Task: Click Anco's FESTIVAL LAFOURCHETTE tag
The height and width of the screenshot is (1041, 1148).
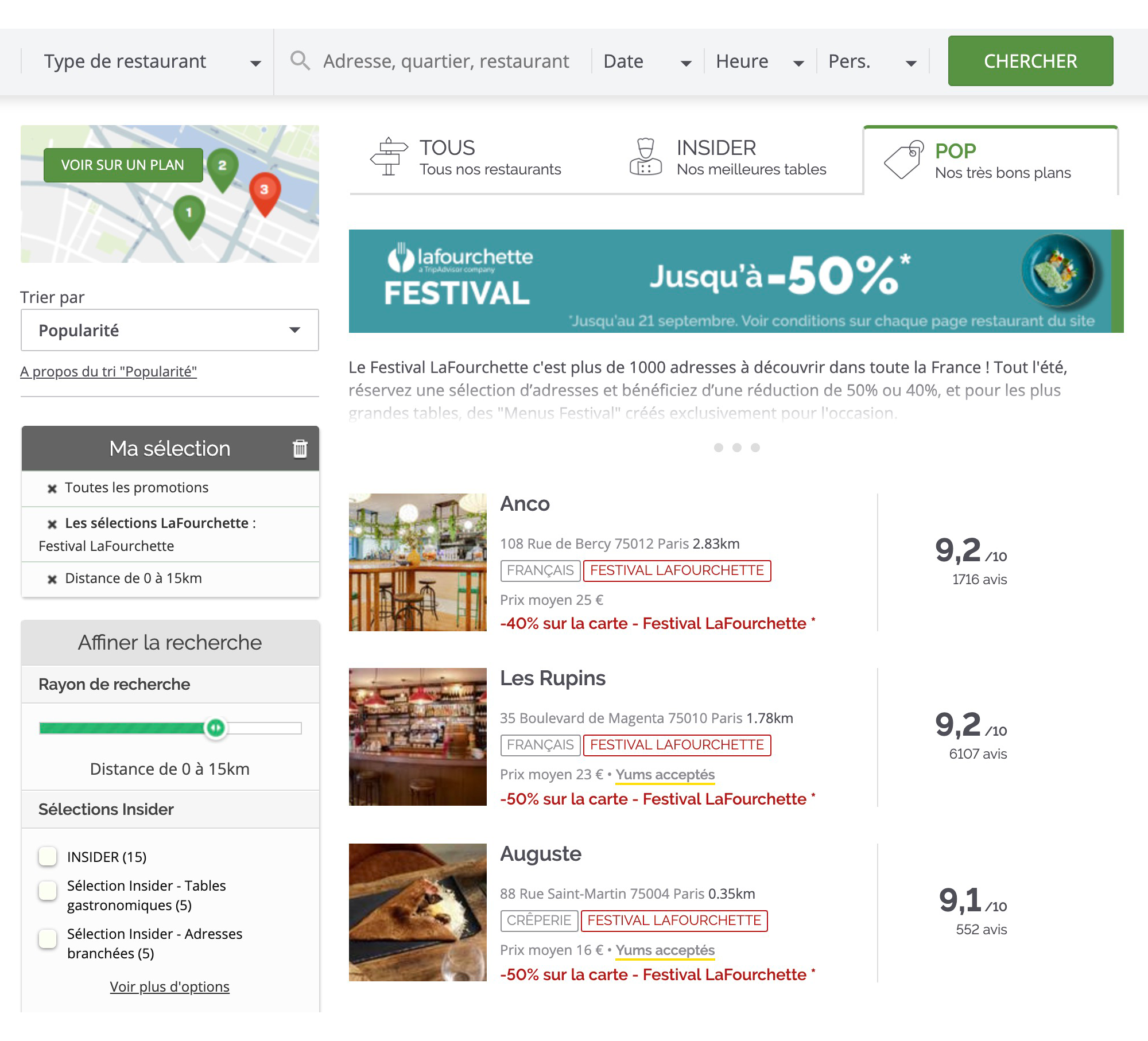Action: 677,571
